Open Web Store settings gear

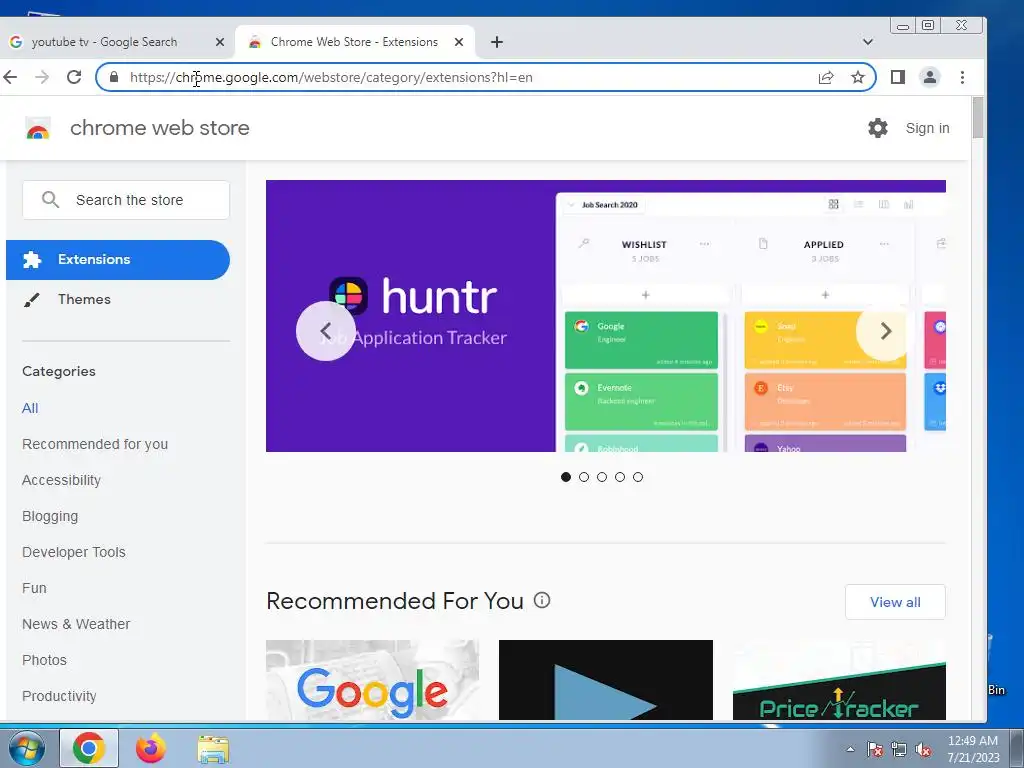pyautogui.click(x=878, y=128)
